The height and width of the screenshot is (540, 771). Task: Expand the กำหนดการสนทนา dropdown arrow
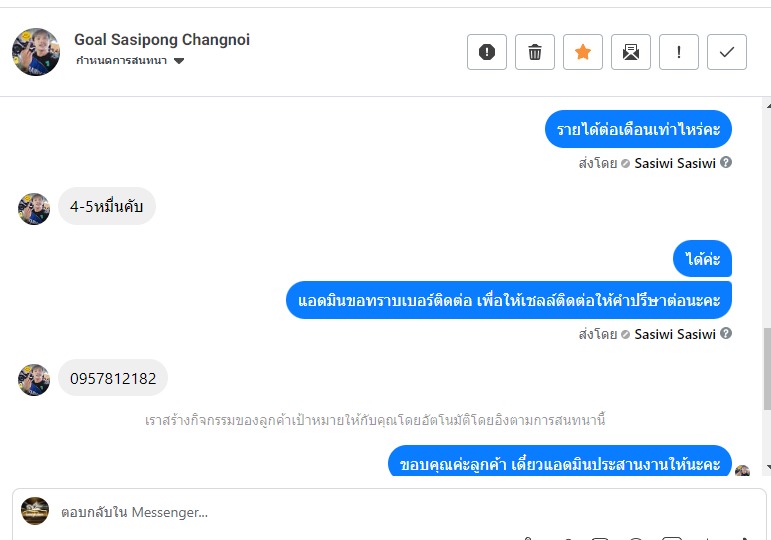(x=179, y=61)
